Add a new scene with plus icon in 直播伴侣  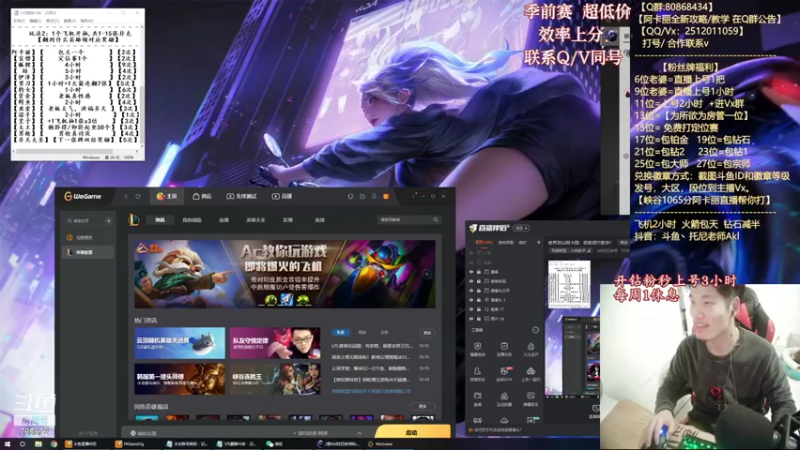pos(538,242)
